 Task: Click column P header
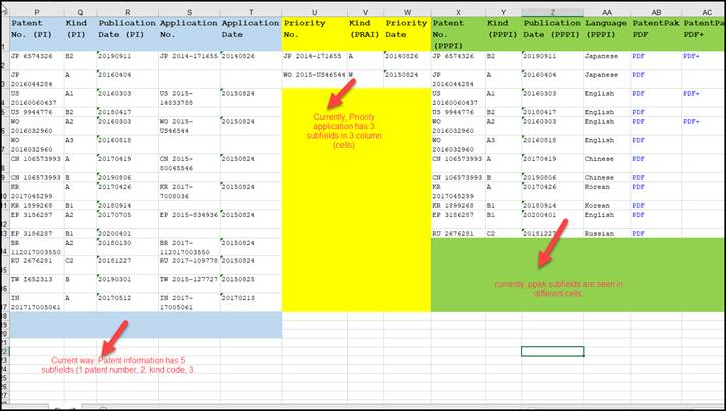point(38,10)
